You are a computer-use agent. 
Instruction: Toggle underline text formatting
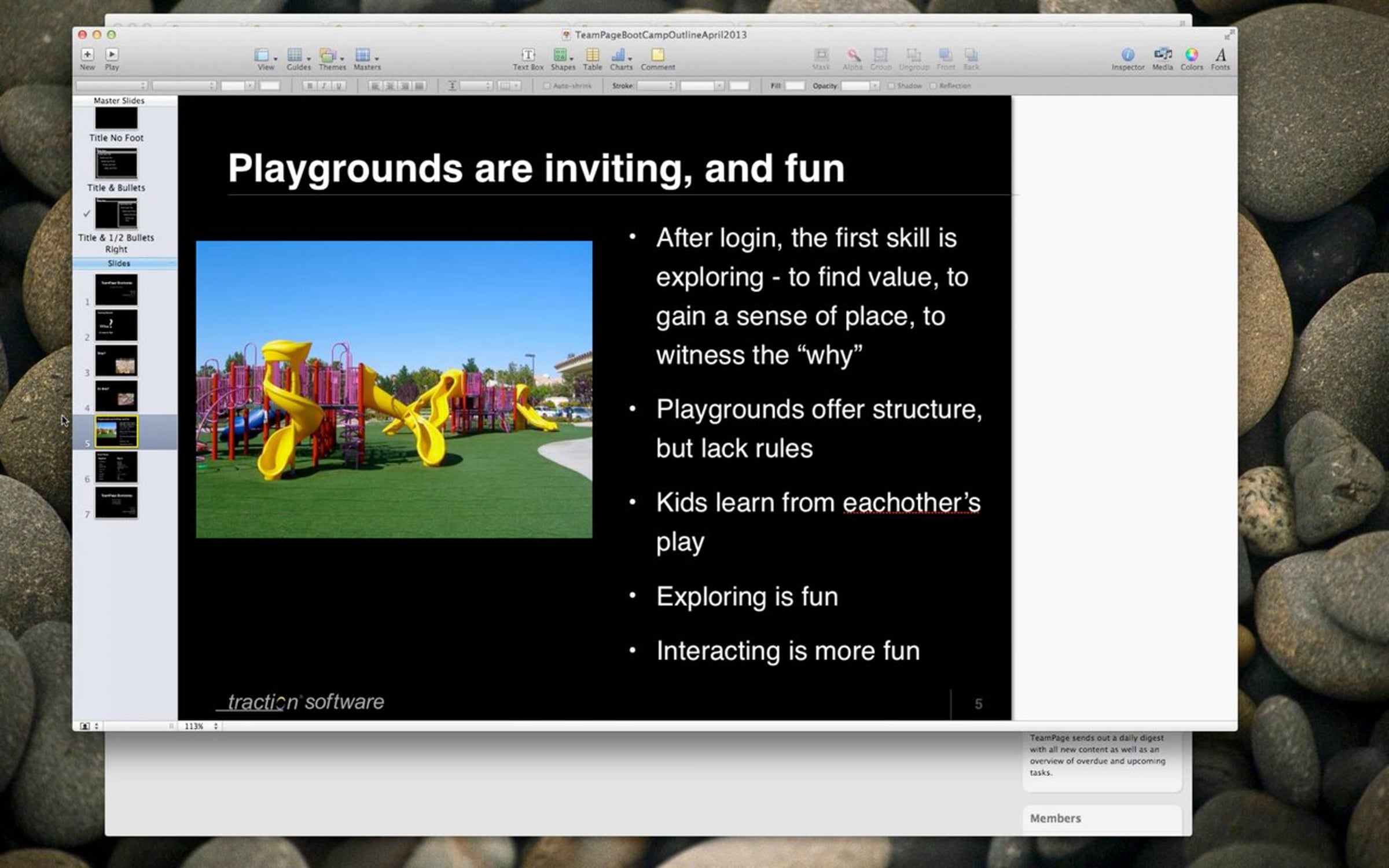(x=339, y=86)
